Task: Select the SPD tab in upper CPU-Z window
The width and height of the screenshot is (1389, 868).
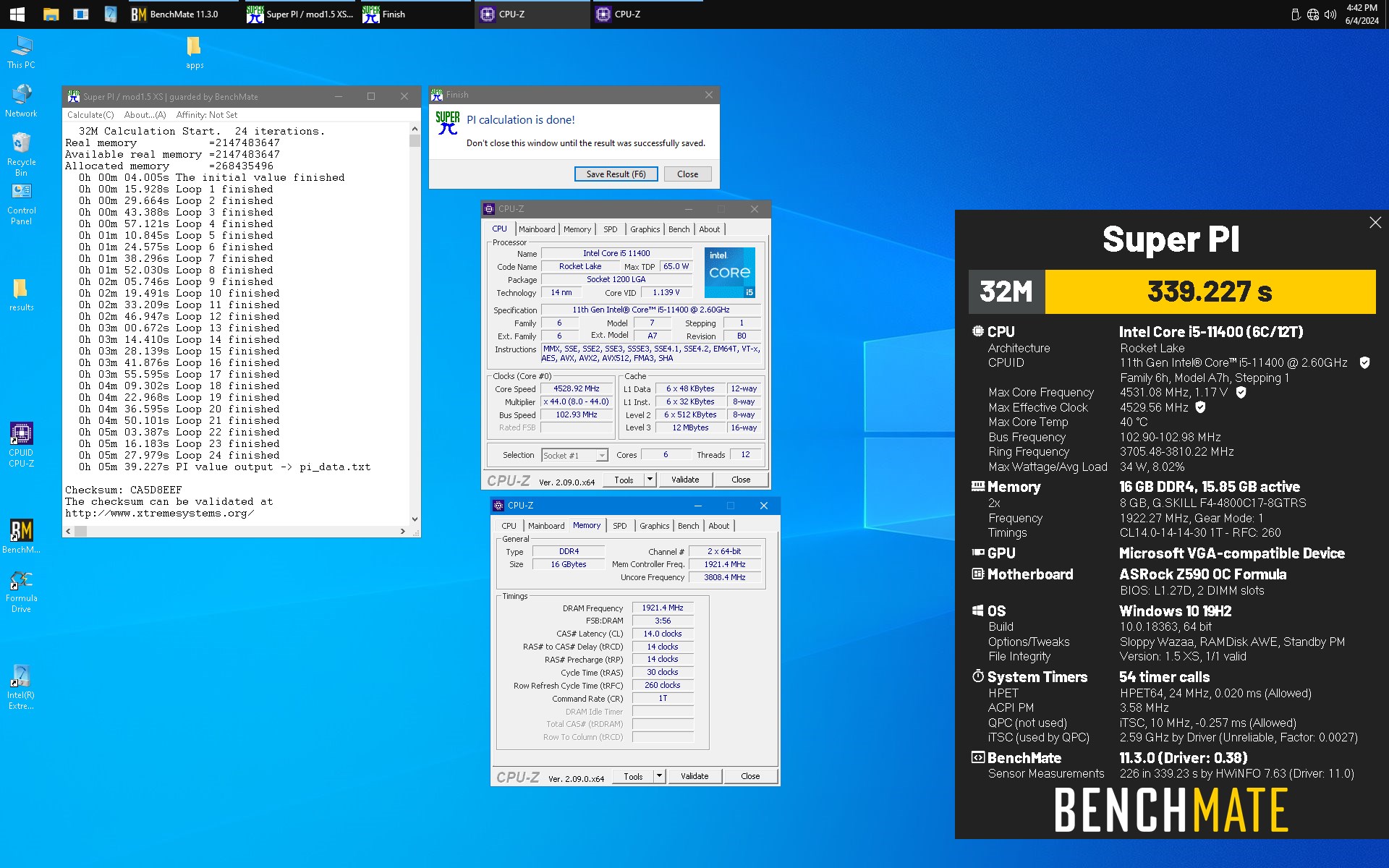Action: pos(611,229)
